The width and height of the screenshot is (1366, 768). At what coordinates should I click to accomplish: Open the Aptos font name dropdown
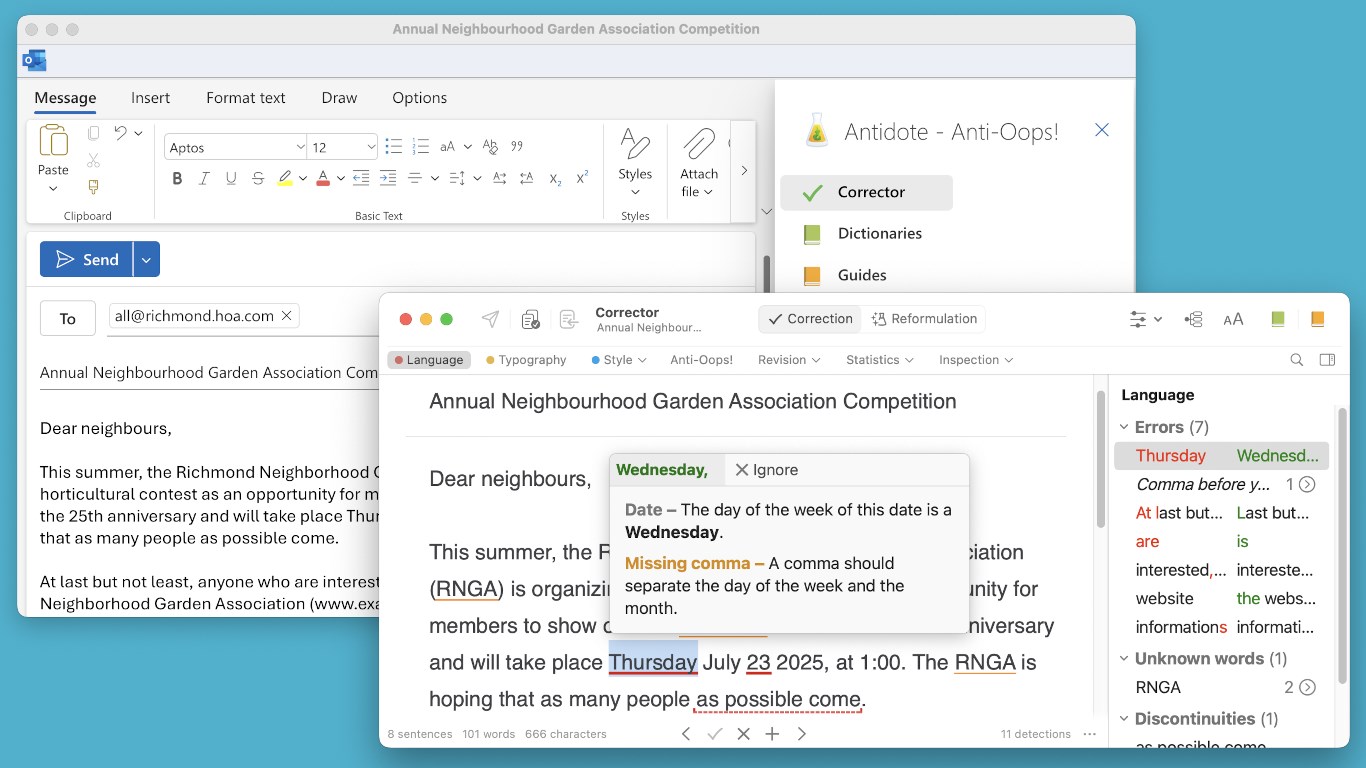(x=300, y=147)
